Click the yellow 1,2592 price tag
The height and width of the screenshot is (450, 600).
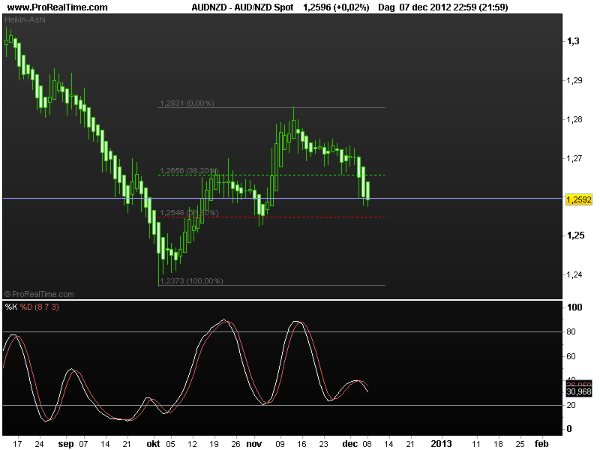tap(579, 199)
